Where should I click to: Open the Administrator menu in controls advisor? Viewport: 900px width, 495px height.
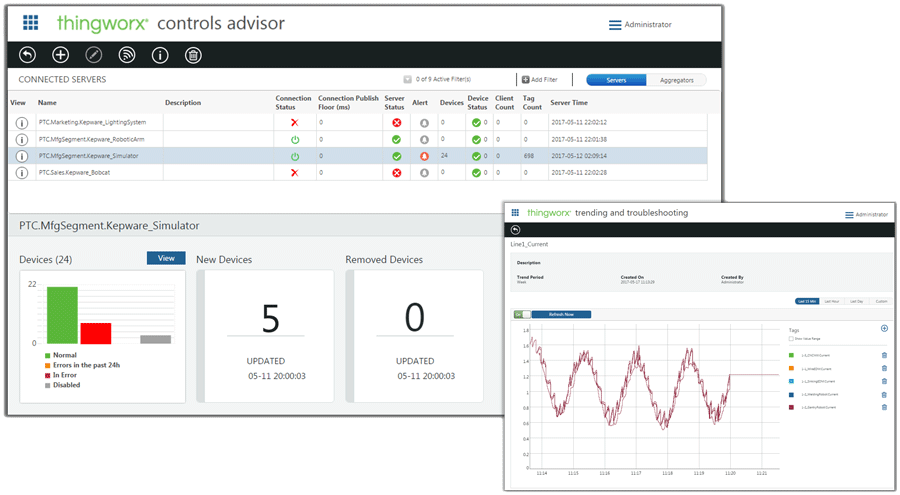tap(640, 25)
